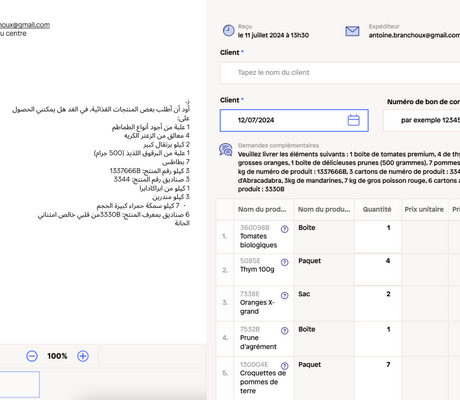Click the 100% zoom level text

click(57, 356)
